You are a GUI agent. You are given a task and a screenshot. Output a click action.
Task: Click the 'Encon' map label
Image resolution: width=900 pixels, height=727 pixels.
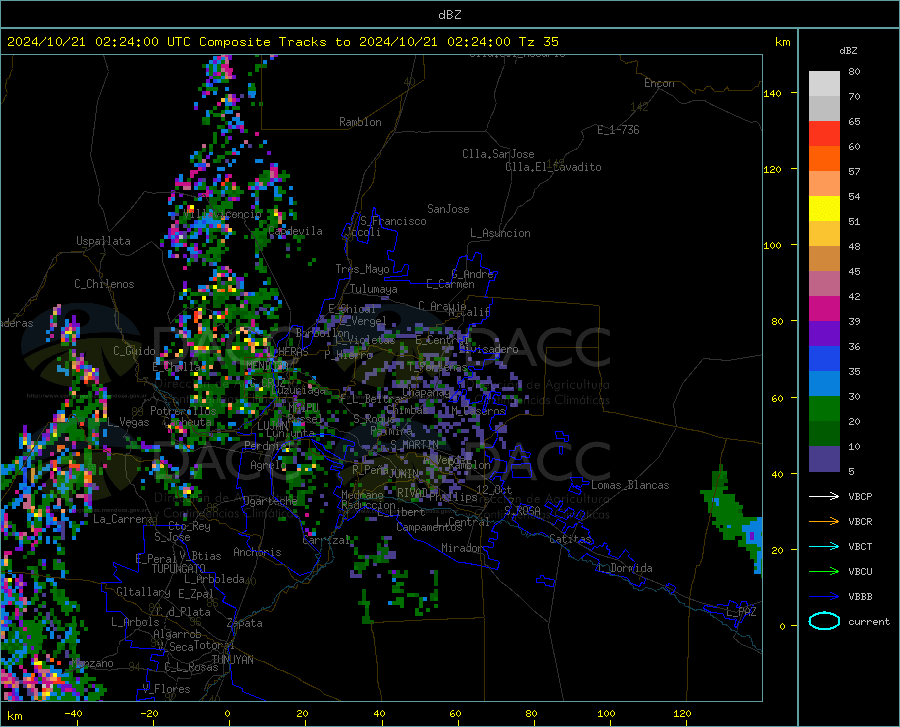659,83
